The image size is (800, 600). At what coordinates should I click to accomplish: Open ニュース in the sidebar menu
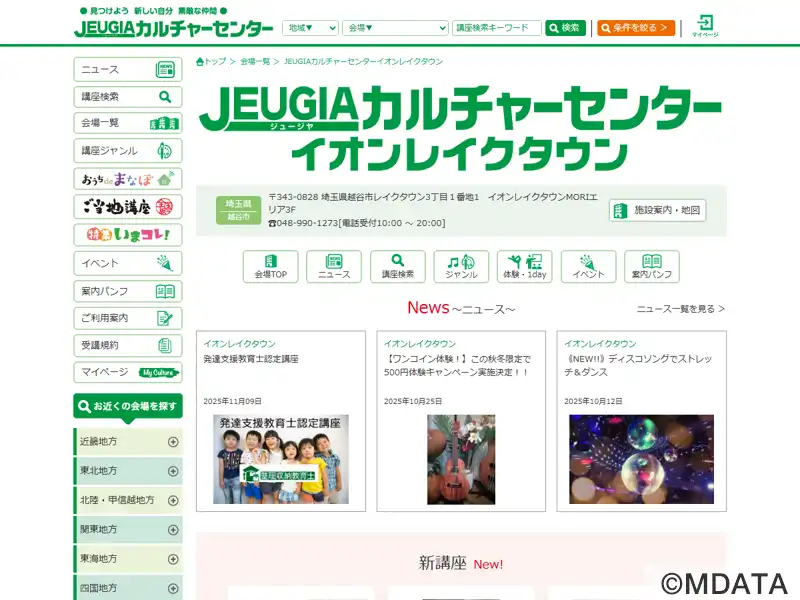[128, 69]
